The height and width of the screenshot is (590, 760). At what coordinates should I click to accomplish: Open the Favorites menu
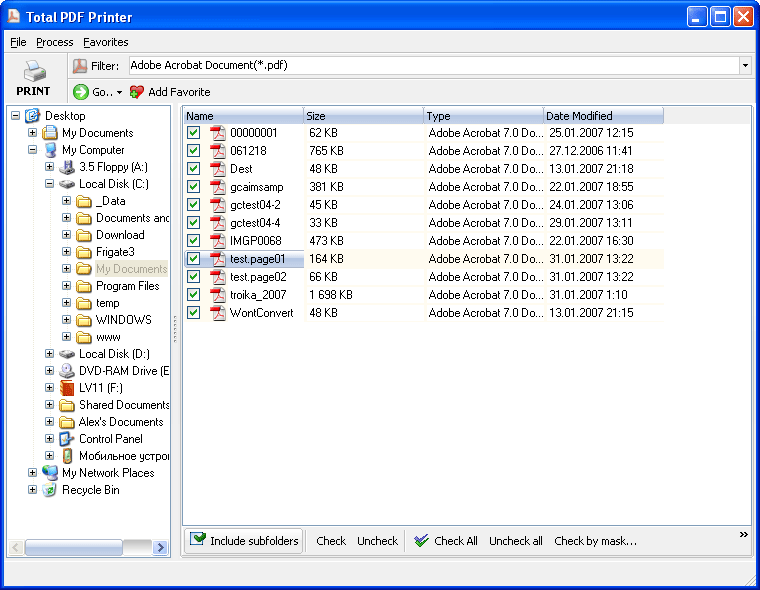105,42
